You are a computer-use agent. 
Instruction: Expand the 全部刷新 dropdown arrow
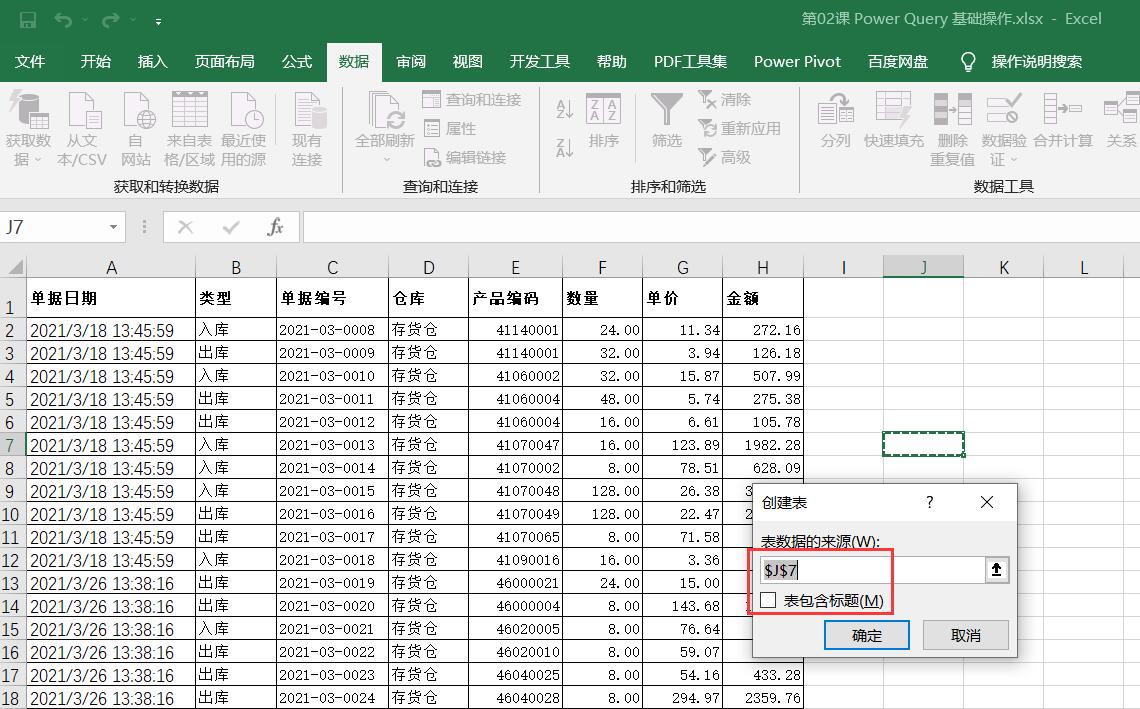386,159
